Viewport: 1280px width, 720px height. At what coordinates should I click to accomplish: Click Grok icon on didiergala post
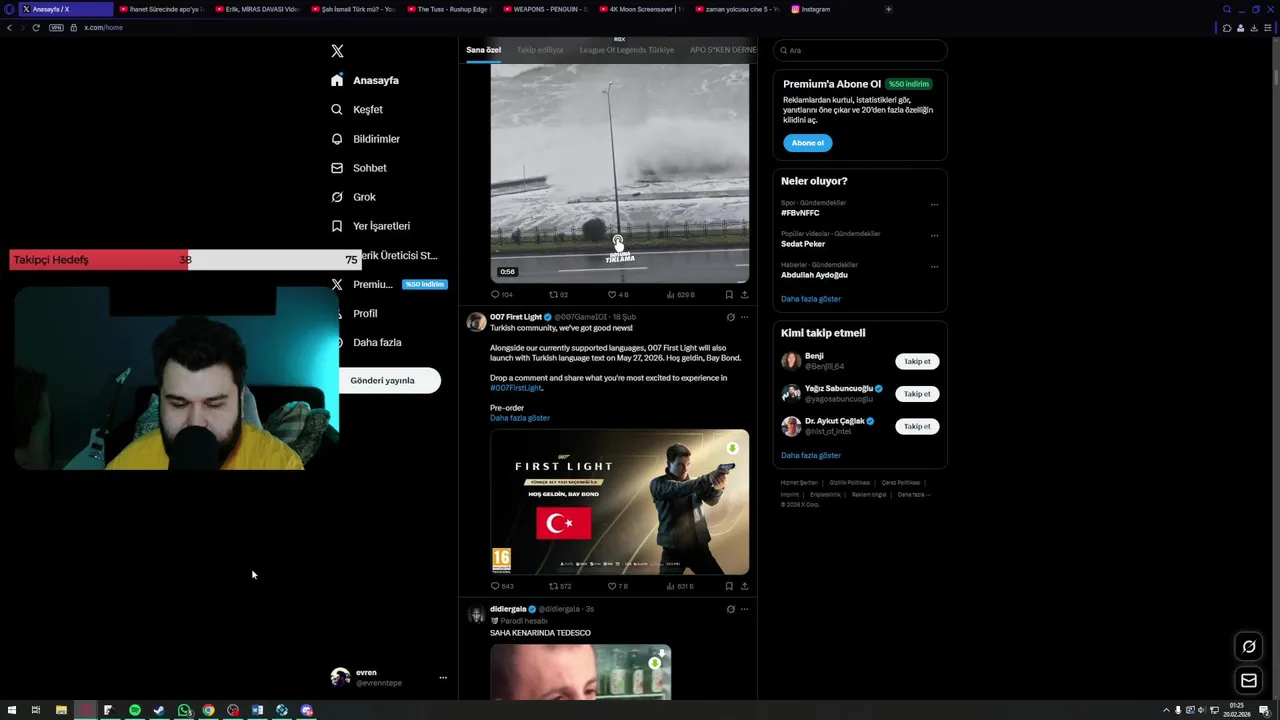coord(730,609)
